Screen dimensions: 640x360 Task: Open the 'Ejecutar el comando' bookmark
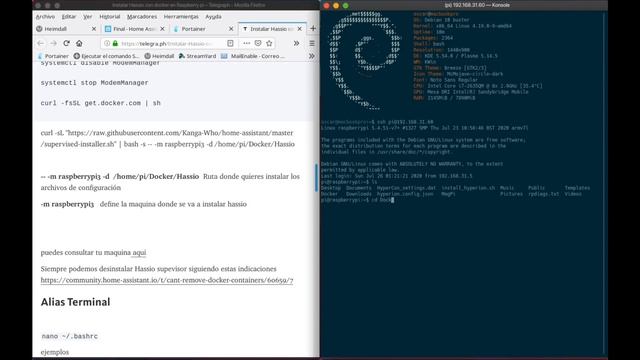(x=106, y=56)
